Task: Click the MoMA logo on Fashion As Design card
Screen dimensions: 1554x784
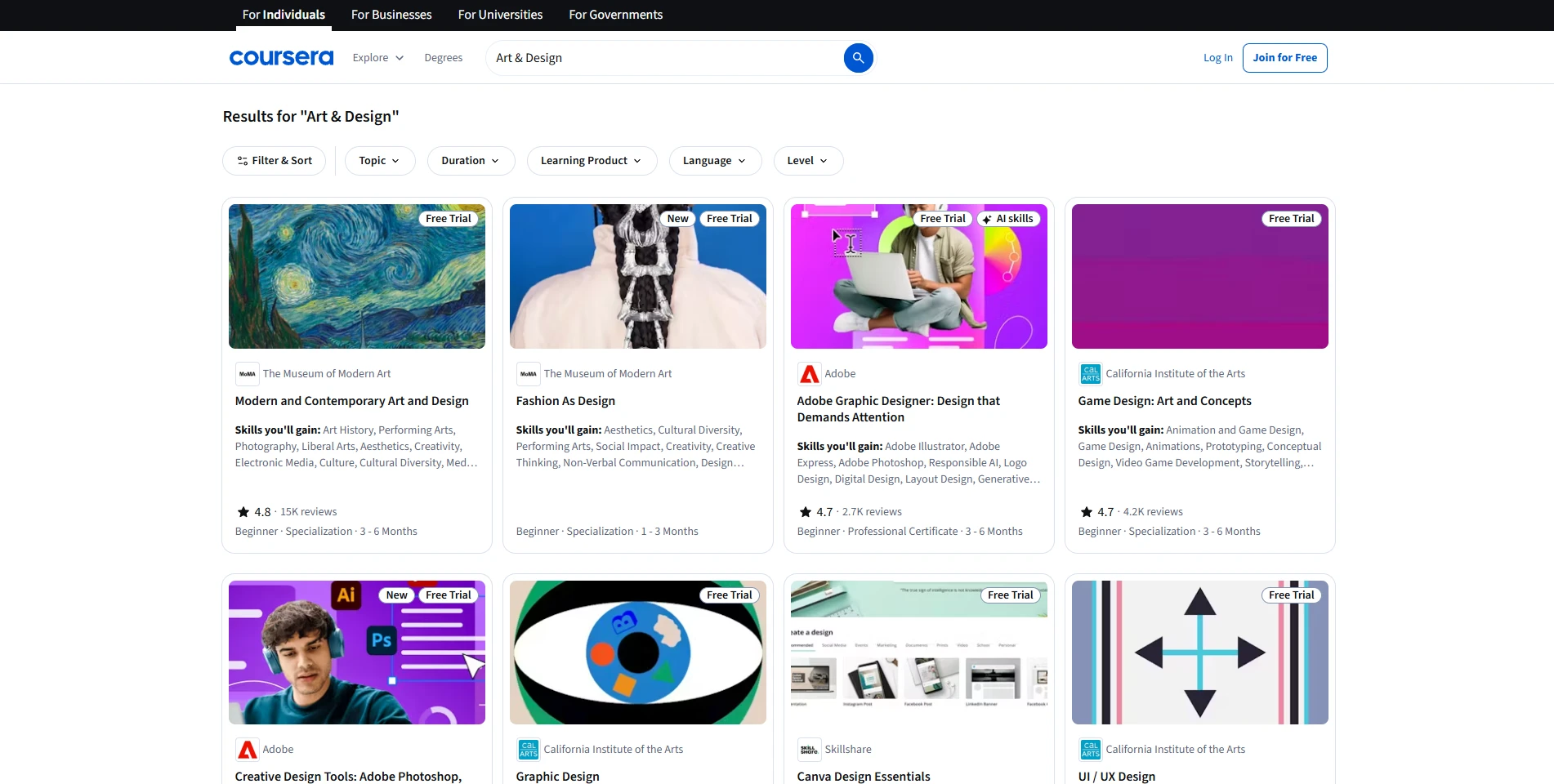Action: click(528, 373)
